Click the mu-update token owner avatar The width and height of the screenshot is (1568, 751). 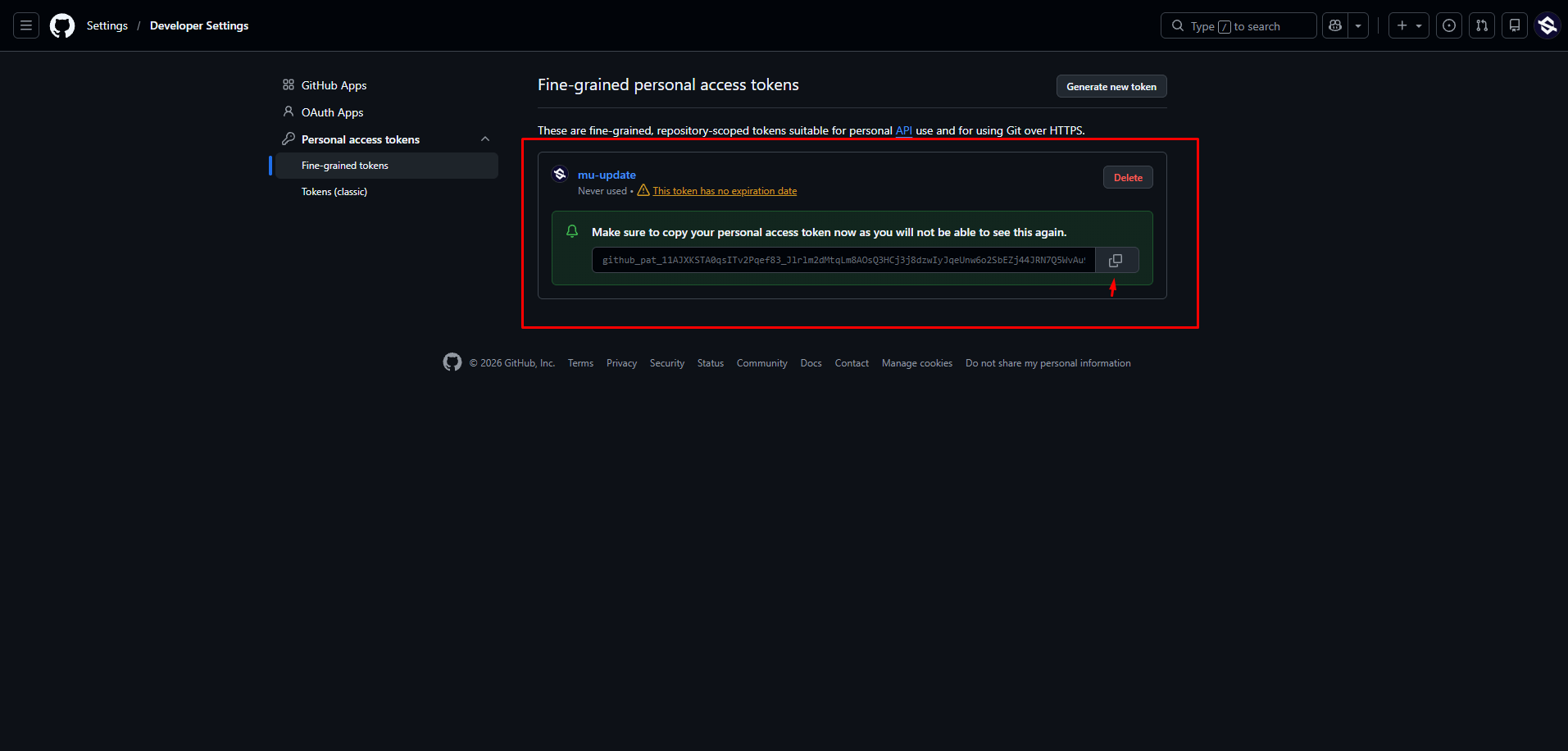click(x=560, y=174)
